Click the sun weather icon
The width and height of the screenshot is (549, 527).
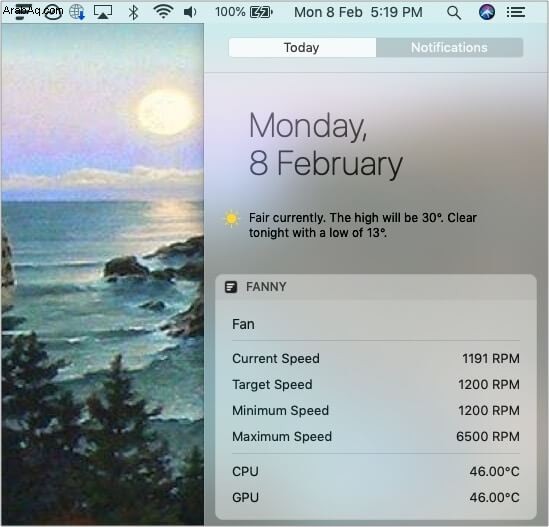231,219
